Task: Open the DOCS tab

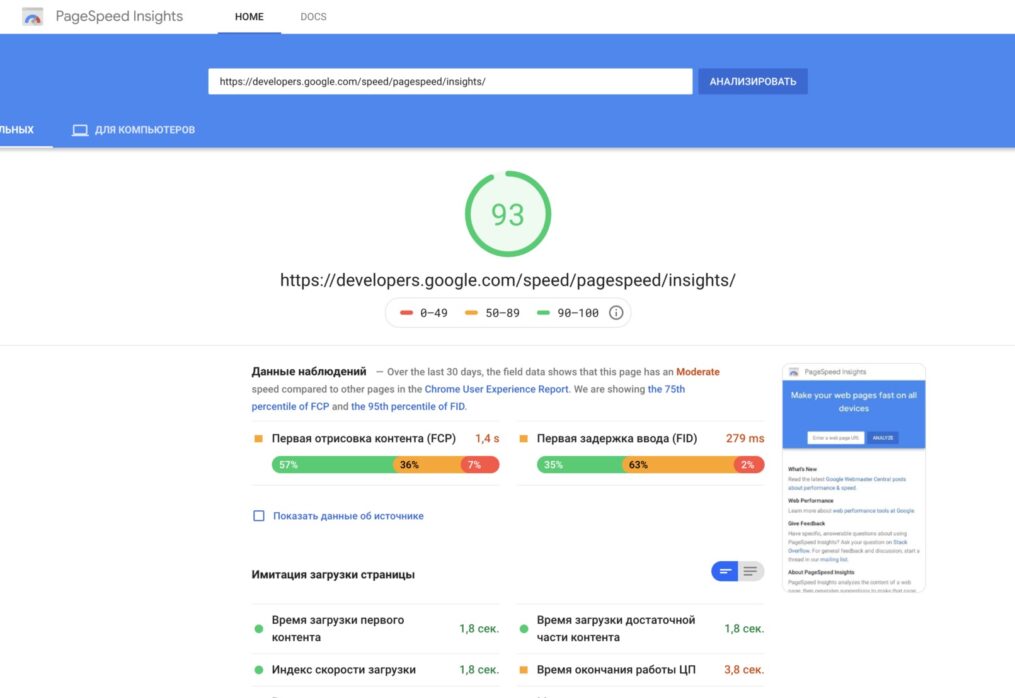Action: pos(313,17)
